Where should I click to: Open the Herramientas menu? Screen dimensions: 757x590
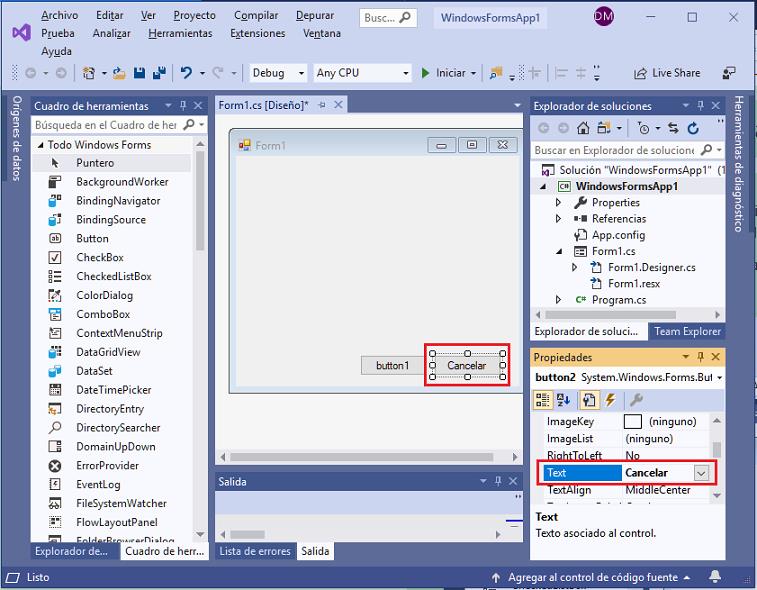click(180, 33)
